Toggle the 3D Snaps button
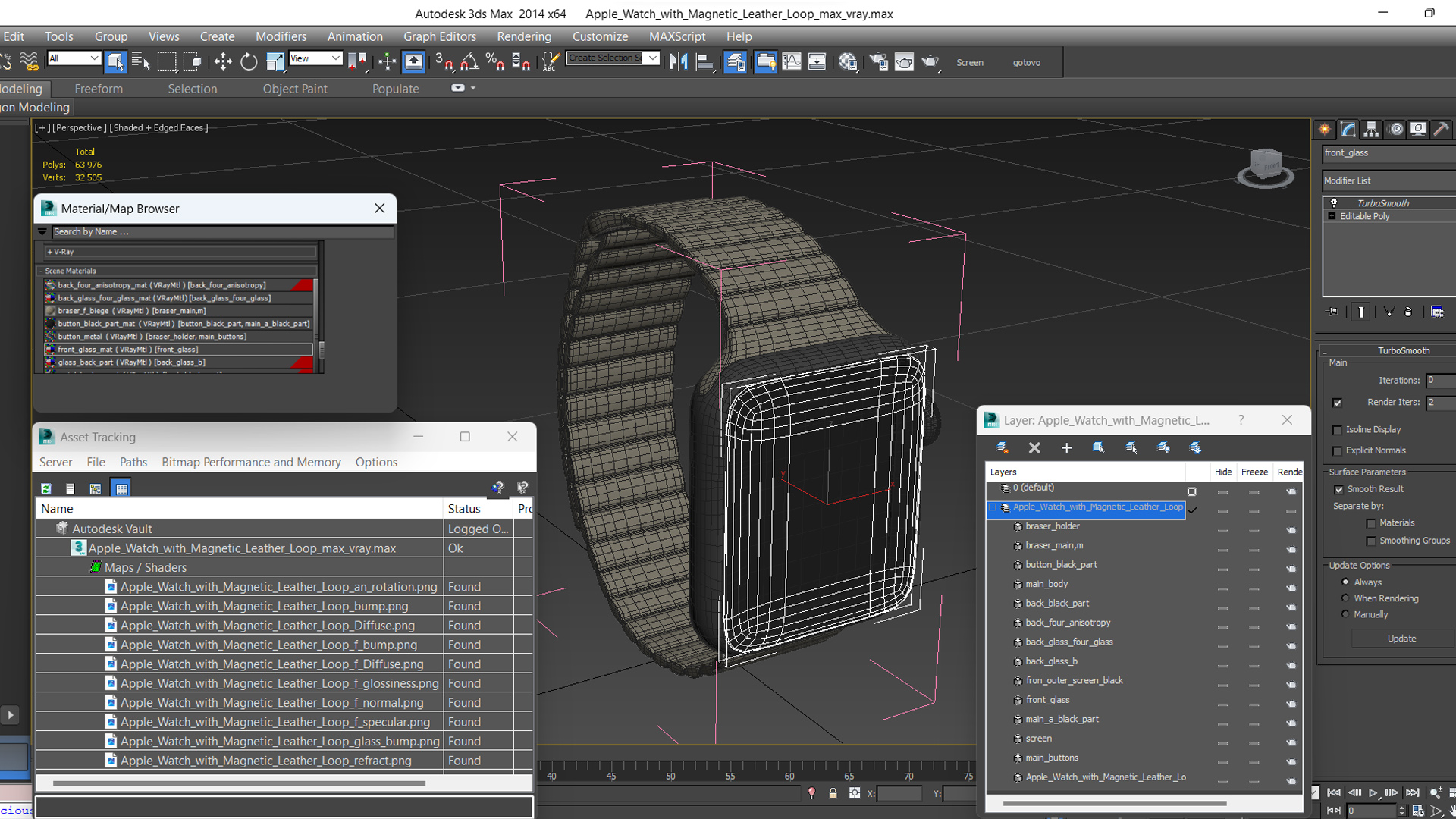 point(444,62)
